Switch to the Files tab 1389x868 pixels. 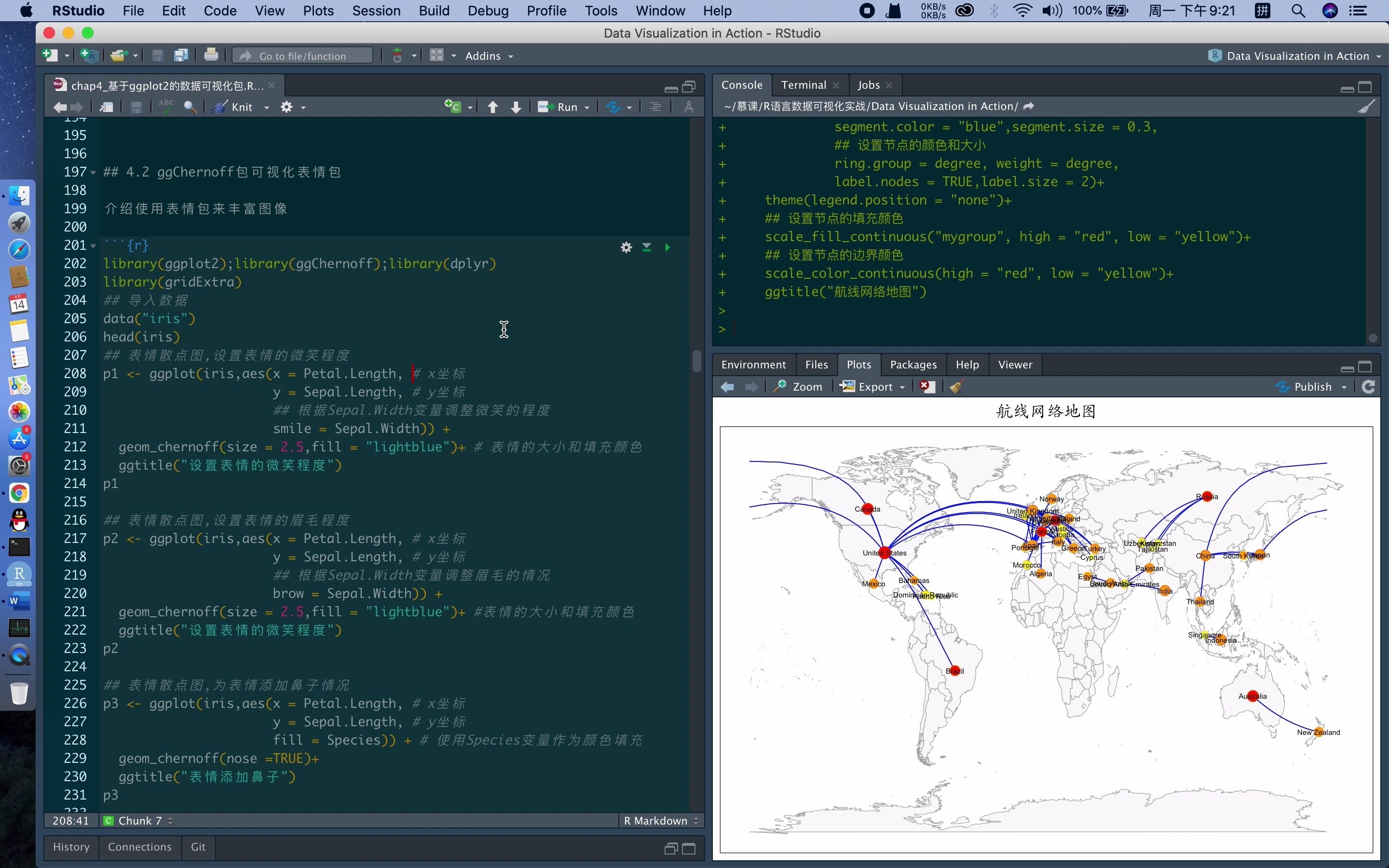[x=816, y=365]
